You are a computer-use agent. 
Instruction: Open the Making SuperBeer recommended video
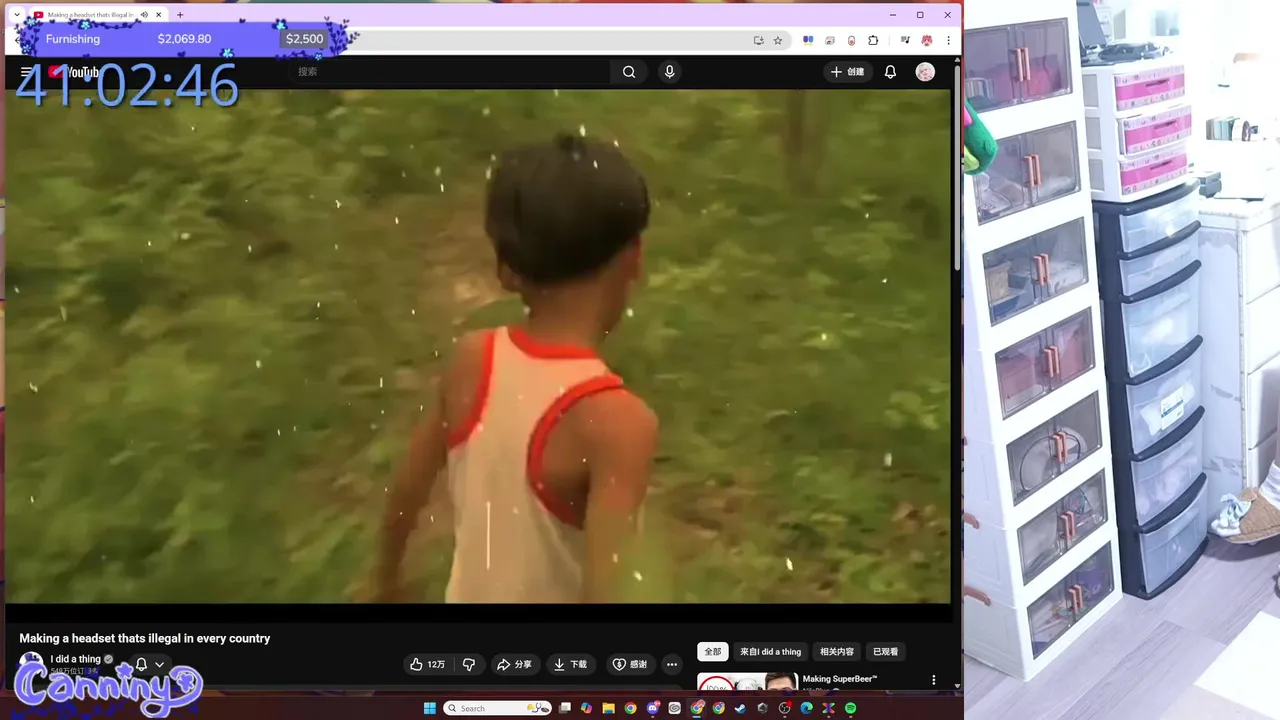(840, 679)
